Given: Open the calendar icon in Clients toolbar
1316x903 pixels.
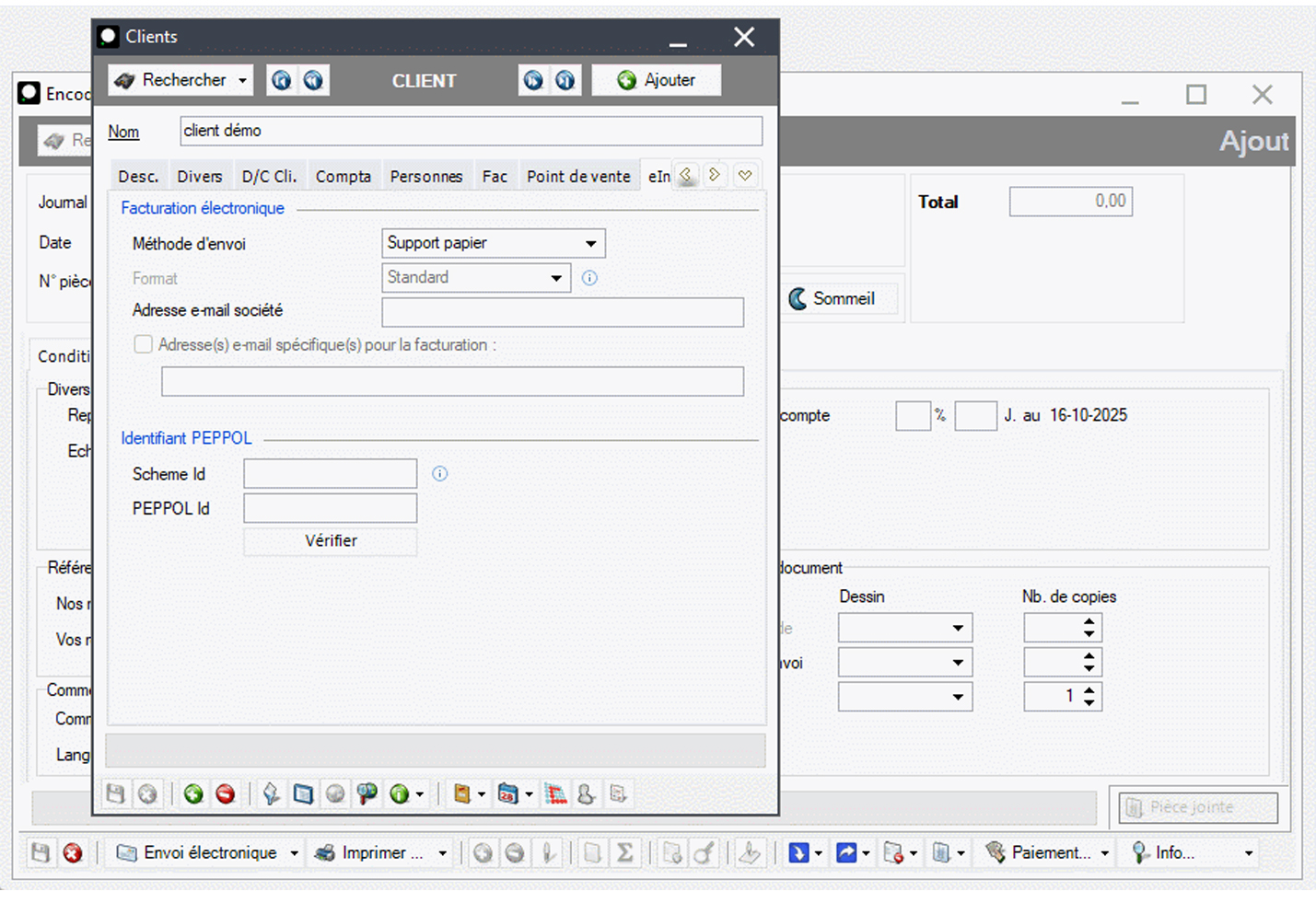Looking at the screenshot, I should (507, 793).
